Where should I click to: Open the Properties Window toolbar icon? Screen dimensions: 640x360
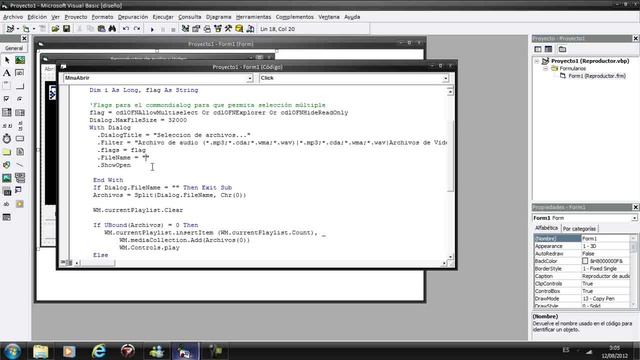(196, 29)
